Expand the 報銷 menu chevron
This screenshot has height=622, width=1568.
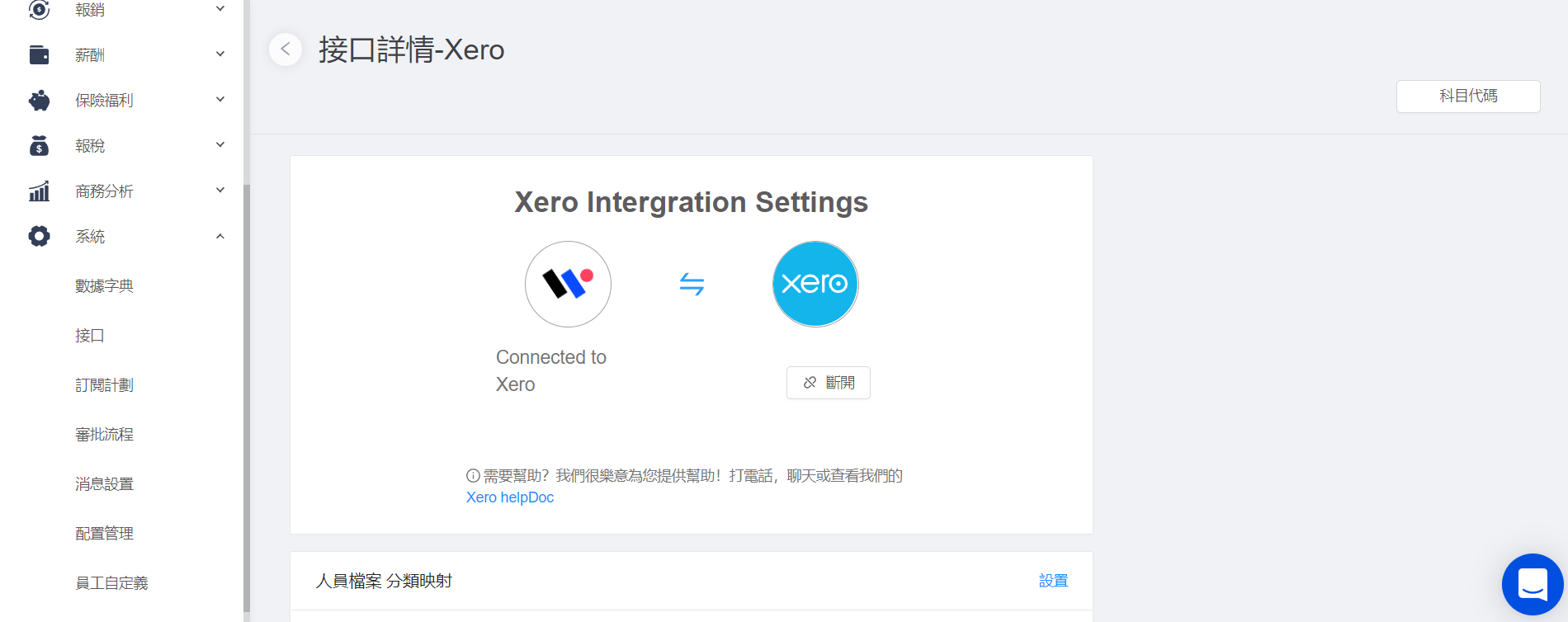point(220,9)
